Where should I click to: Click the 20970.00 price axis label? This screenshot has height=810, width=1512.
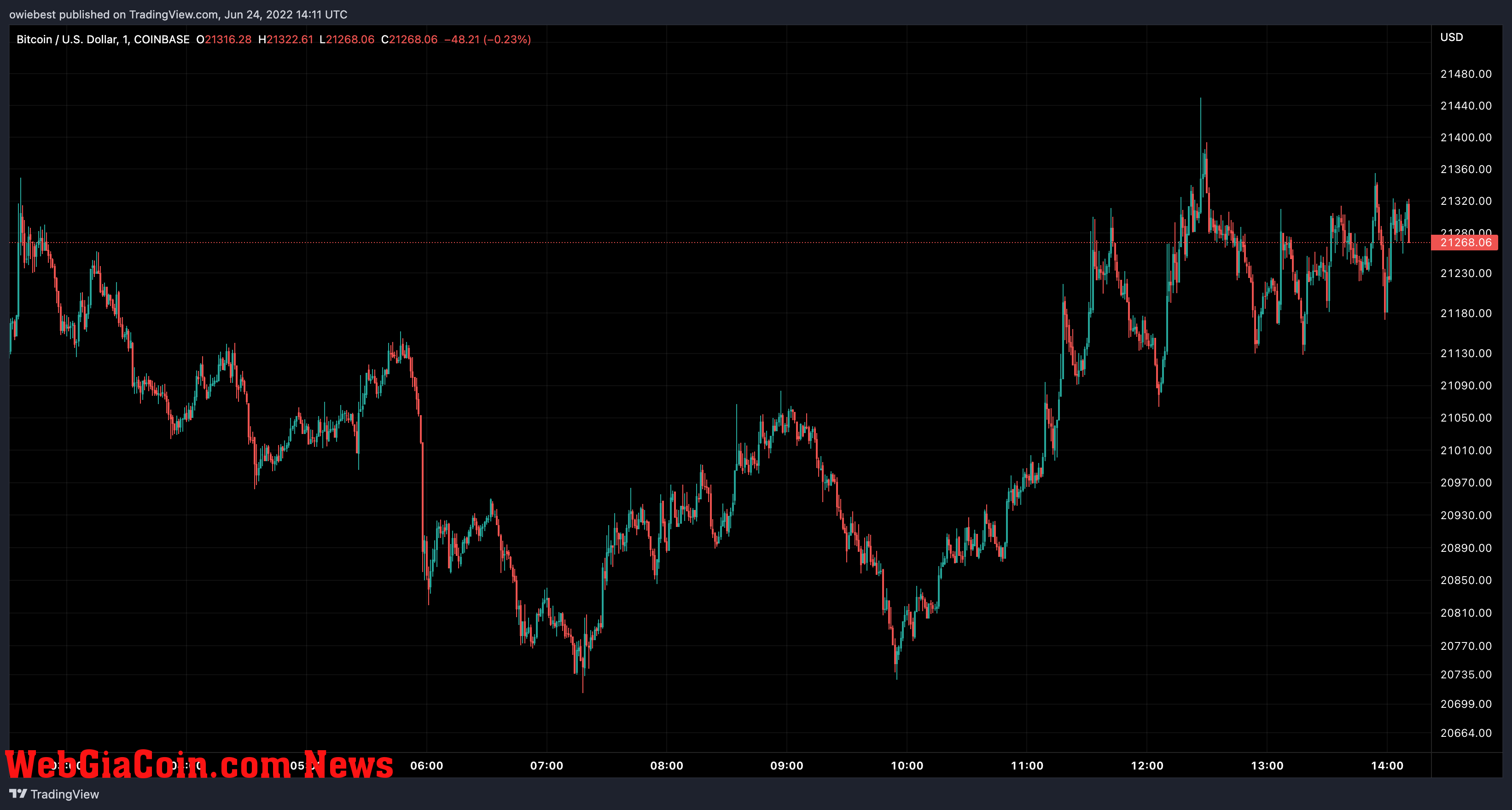click(x=1465, y=483)
